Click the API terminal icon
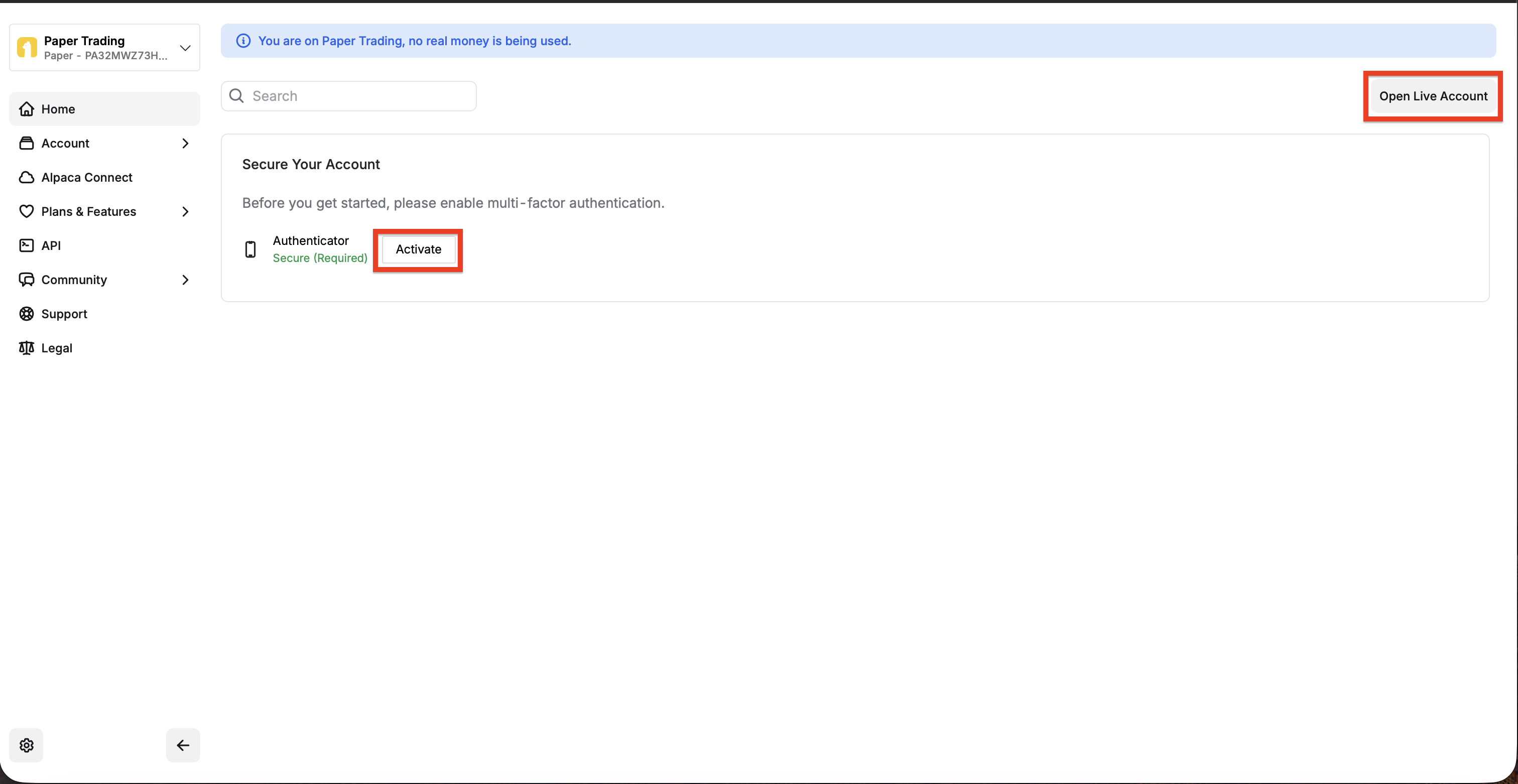Viewport: 1518px width, 784px height. [x=27, y=245]
